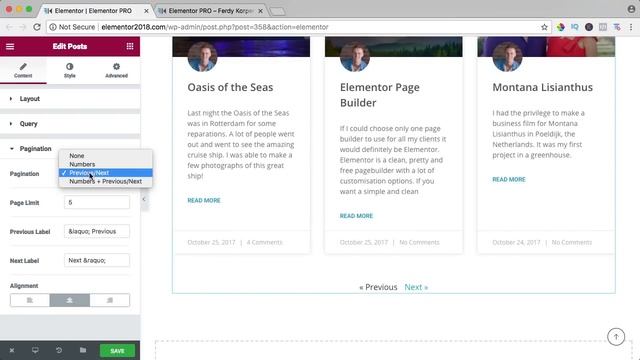Click author avatar on Elementor Page Builder card
Viewport: 640px width, 360px height.
pyautogui.click(x=355, y=56)
